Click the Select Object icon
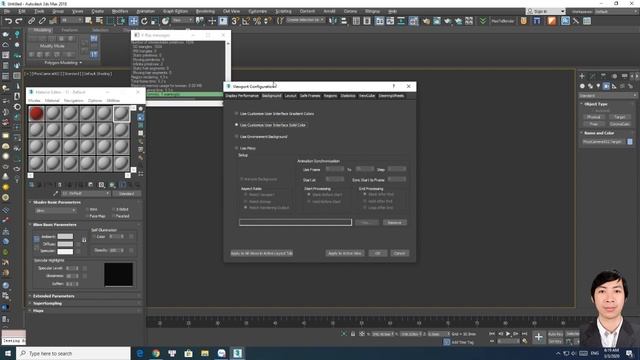This screenshot has height=360, width=640. (89, 21)
